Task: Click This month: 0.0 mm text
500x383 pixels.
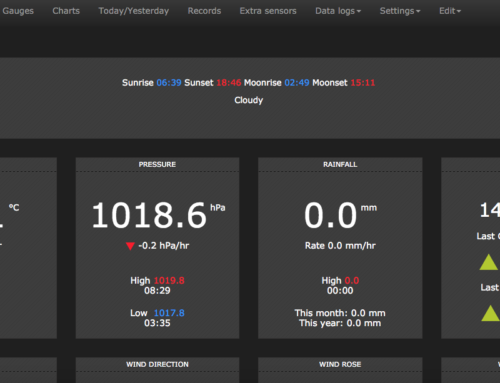Action: [x=340, y=313]
